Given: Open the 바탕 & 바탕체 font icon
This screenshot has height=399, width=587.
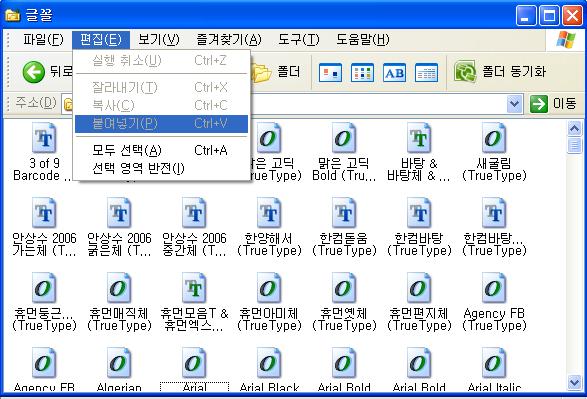Looking at the screenshot, I should click(x=419, y=138).
